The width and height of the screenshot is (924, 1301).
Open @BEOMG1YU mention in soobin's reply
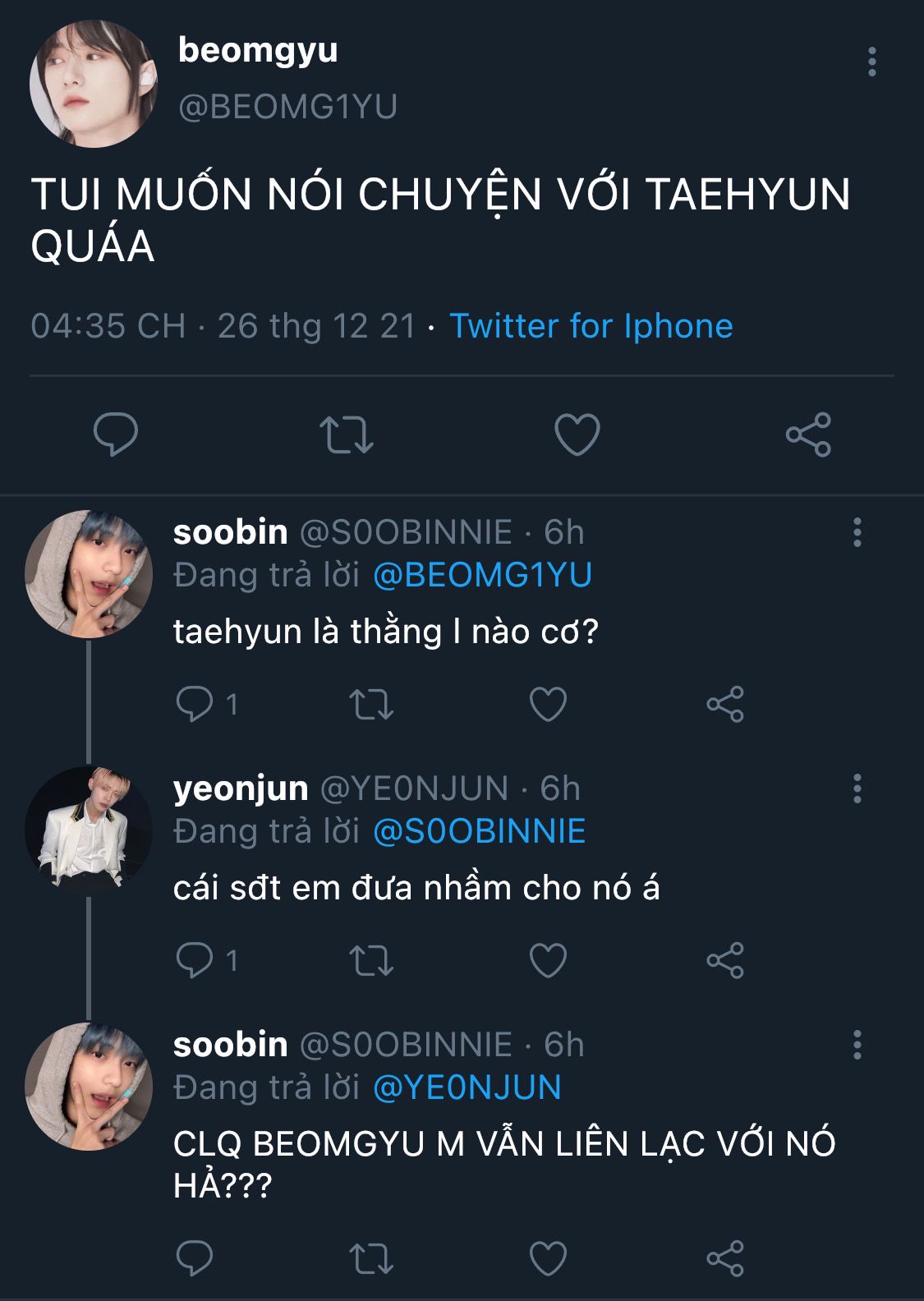point(482,575)
